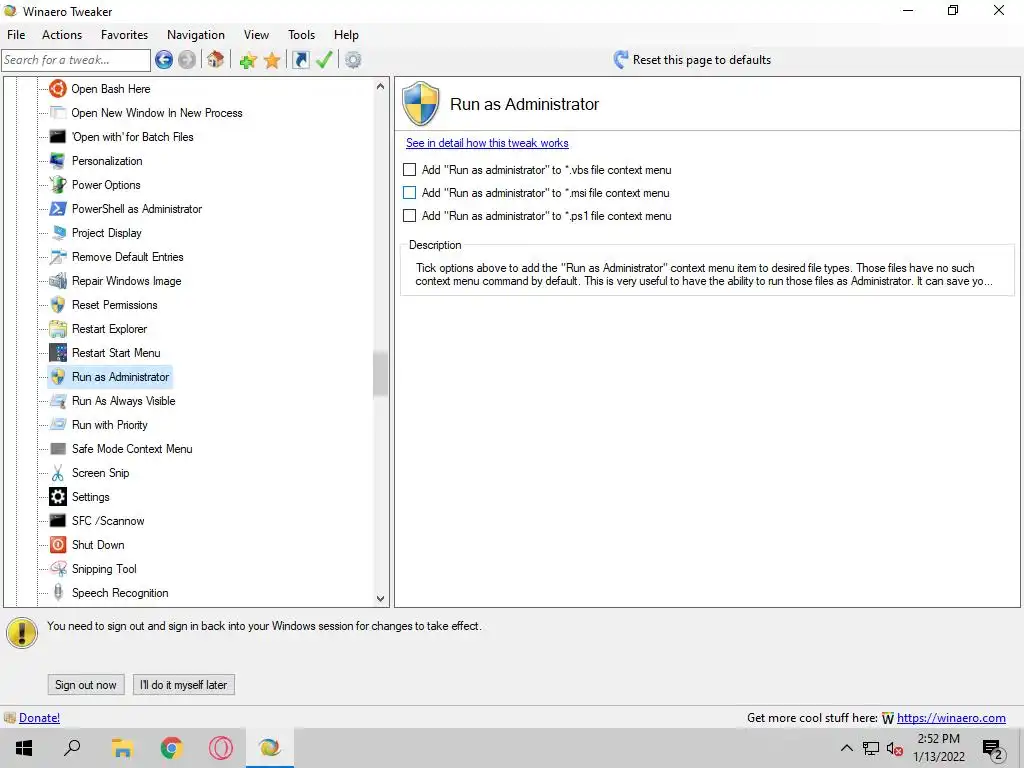Screen dimensions: 1024x768
Task: Click the Shut Down power icon
Action: coord(57,545)
